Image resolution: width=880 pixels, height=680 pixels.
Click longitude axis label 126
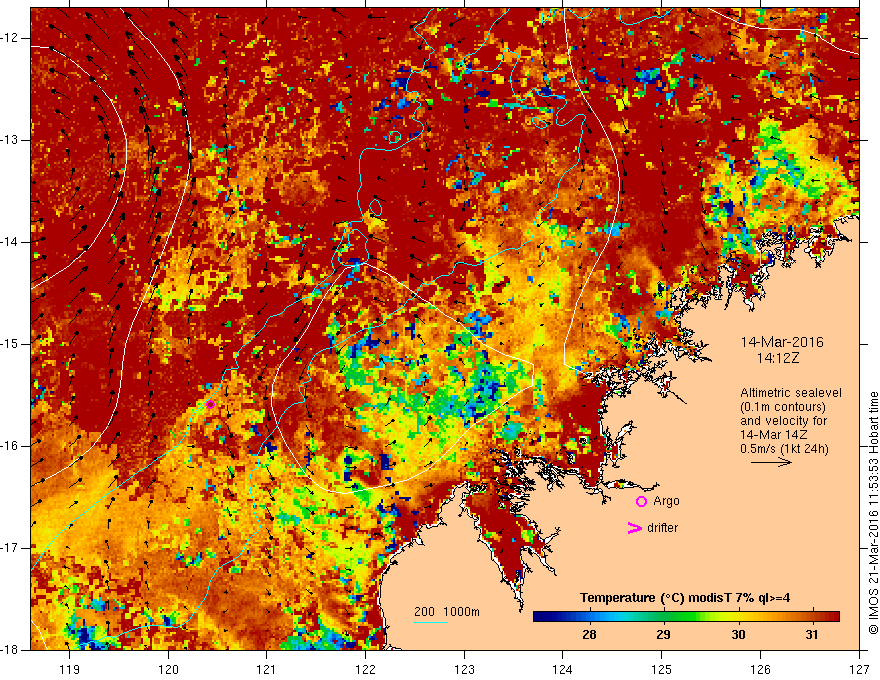tap(760, 669)
